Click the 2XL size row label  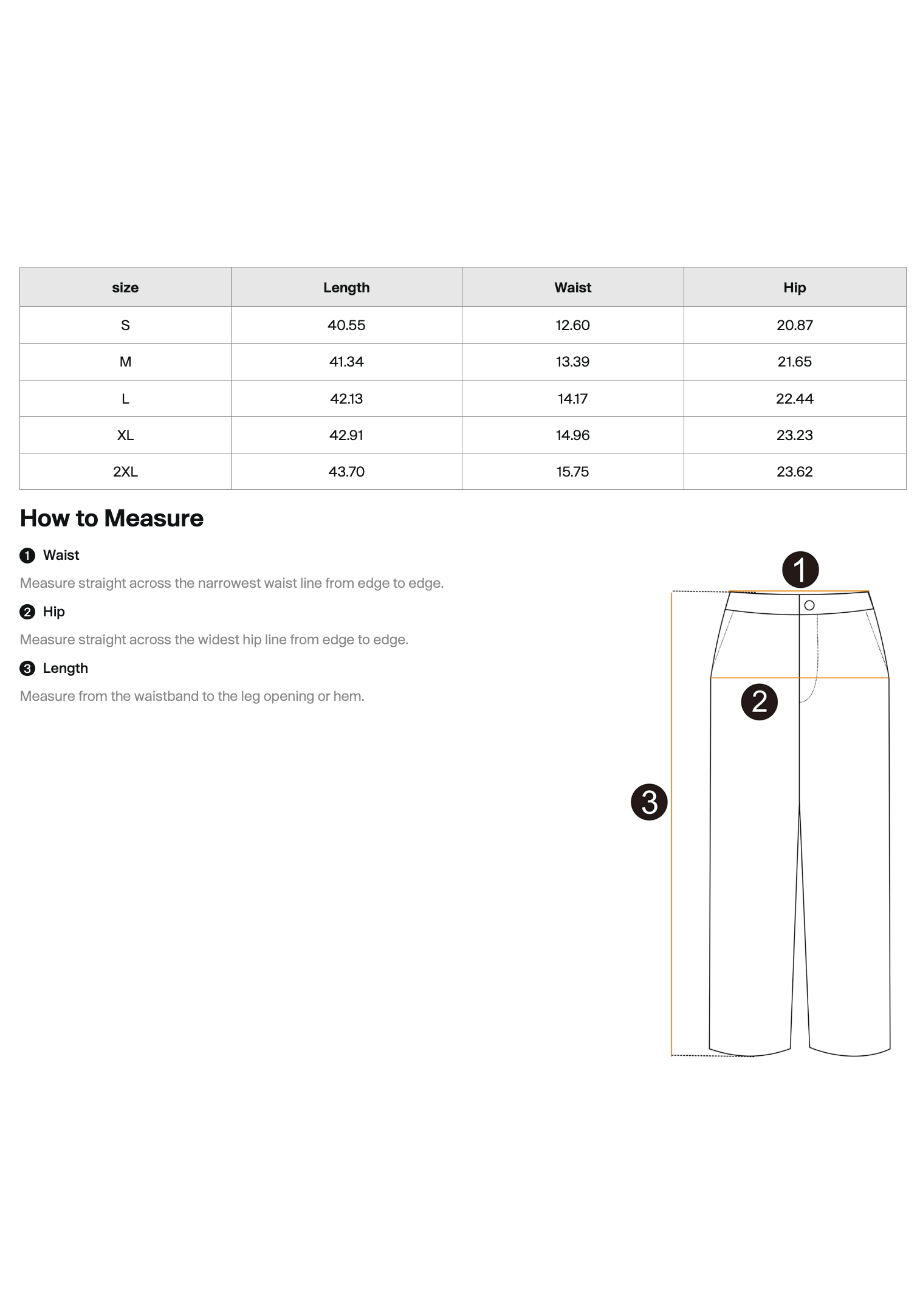pos(125,472)
